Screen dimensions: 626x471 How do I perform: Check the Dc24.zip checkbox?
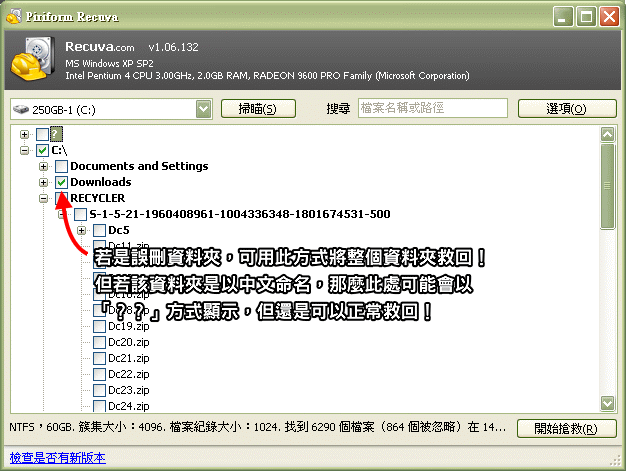(99, 406)
